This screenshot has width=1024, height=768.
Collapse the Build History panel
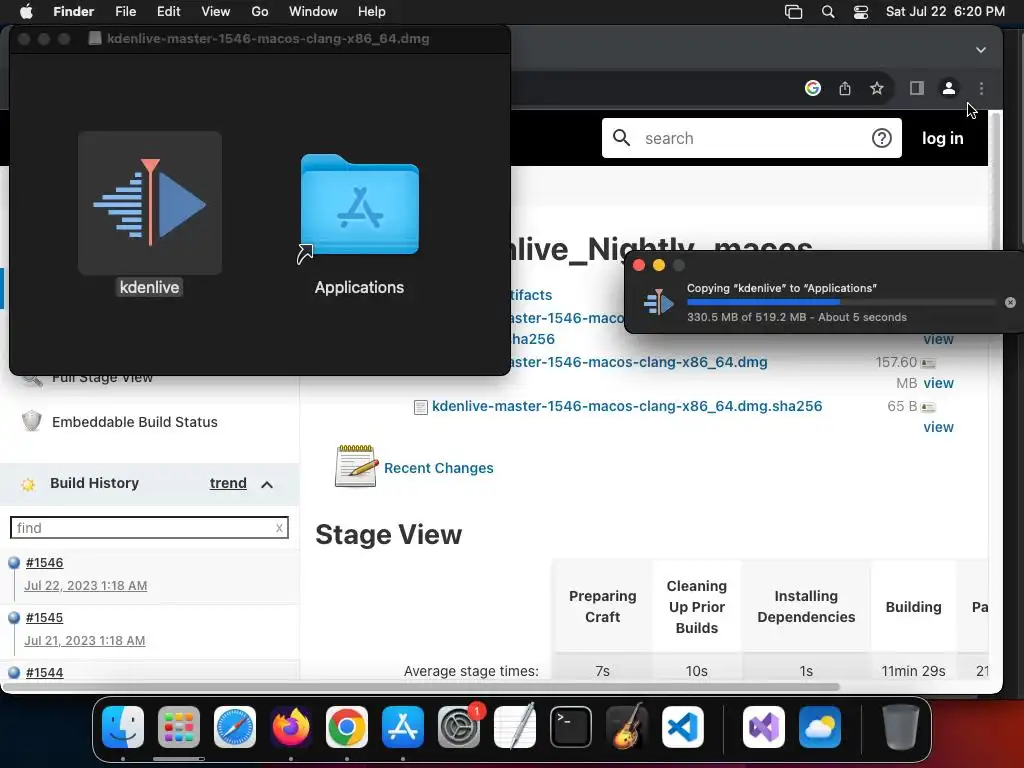[x=266, y=485]
